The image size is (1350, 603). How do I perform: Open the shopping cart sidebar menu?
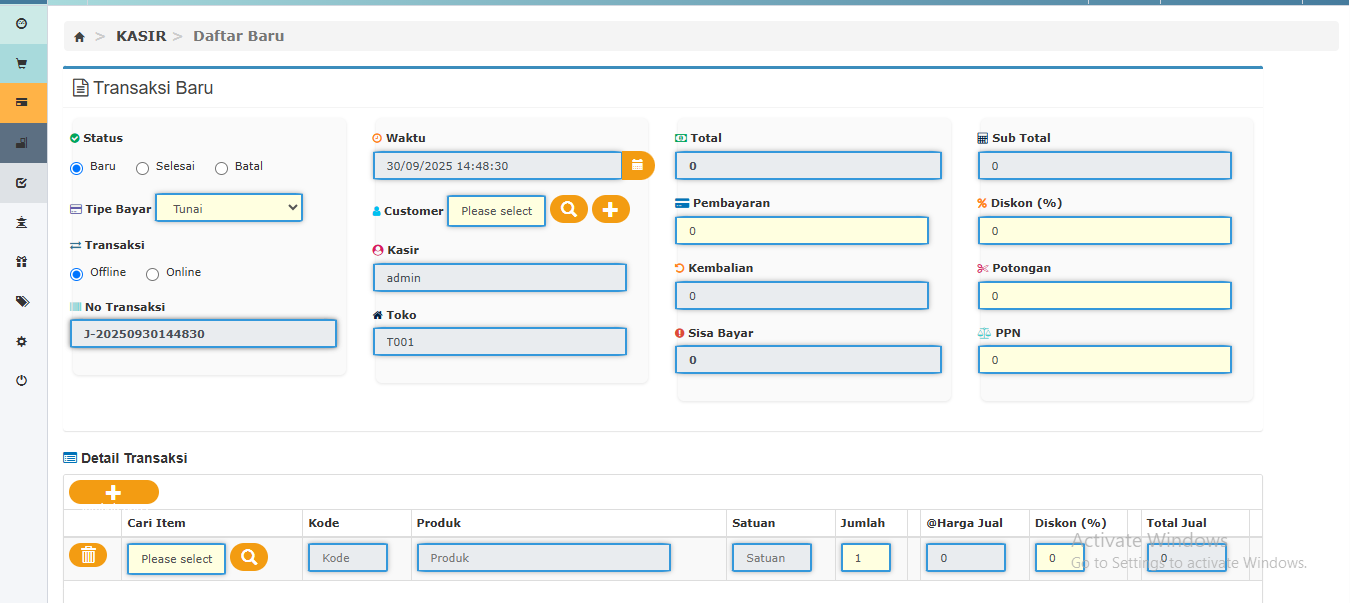pyautogui.click(x=21, y=63)
